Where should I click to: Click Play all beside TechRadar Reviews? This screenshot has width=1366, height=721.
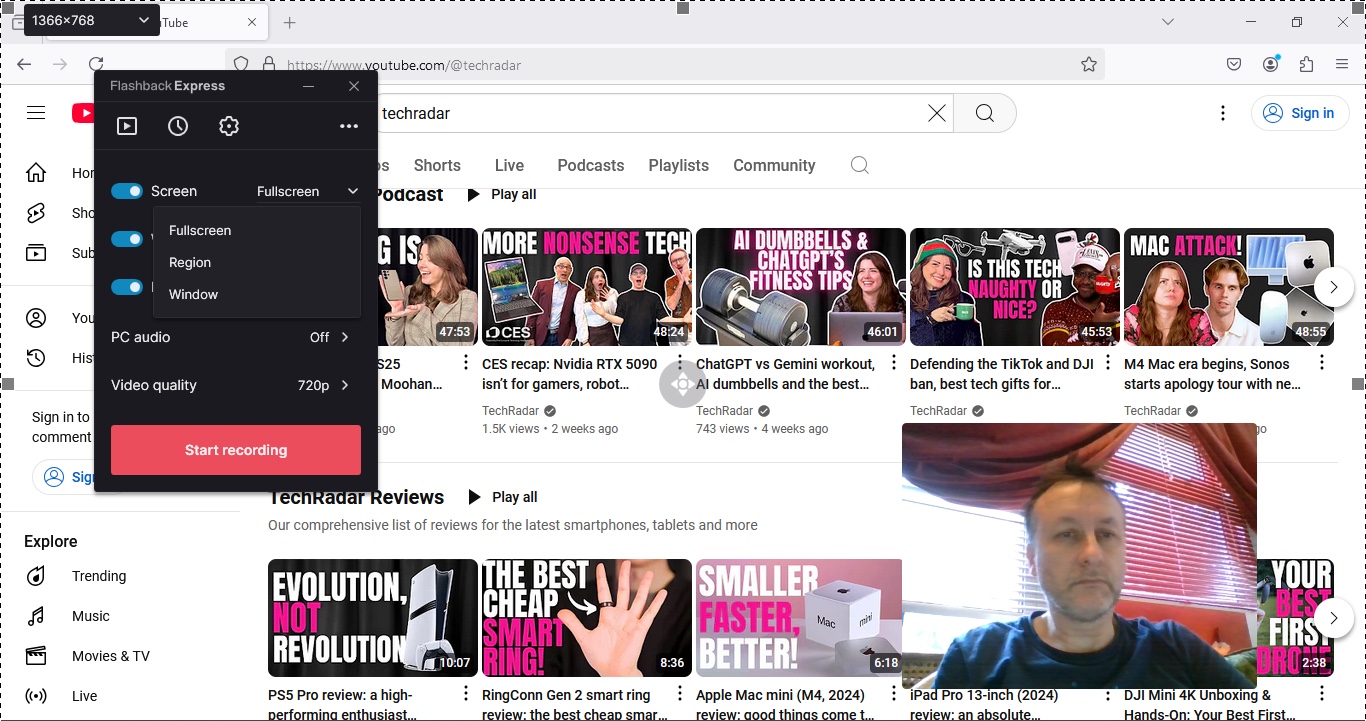(x=502, y=497)
